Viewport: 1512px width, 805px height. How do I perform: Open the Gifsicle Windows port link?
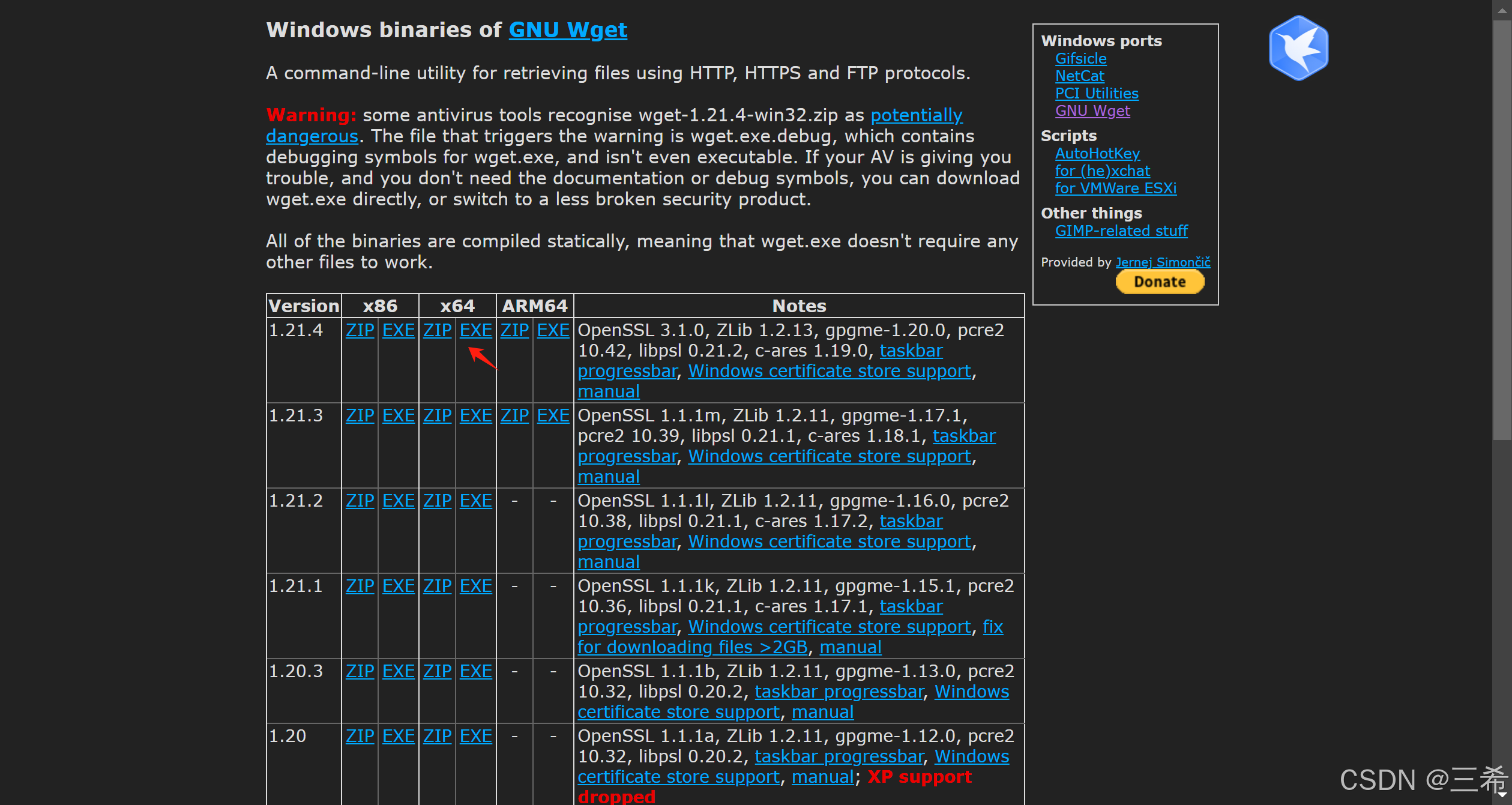pos(1080,59)
